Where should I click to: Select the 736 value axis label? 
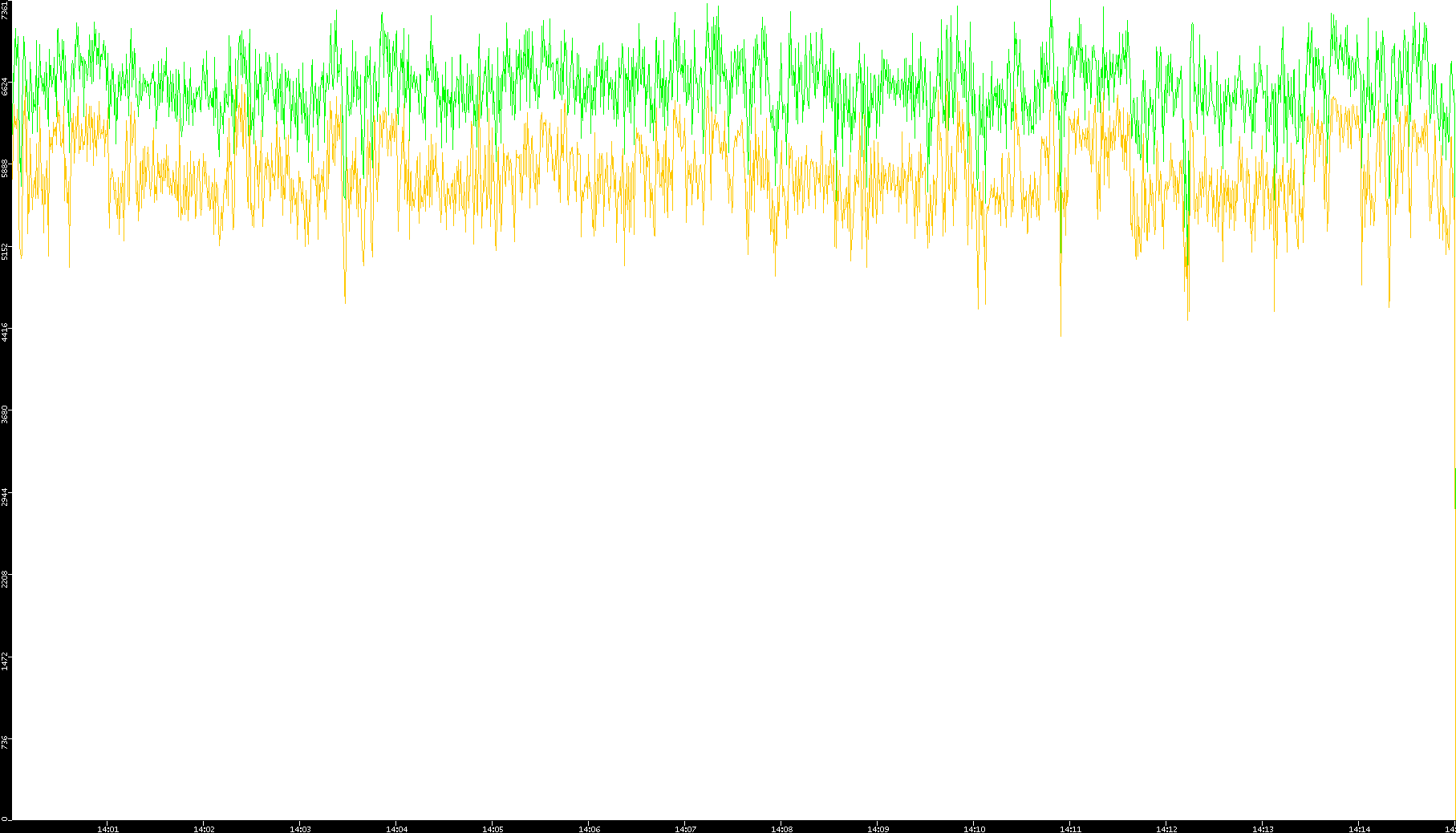click(6, 741)
